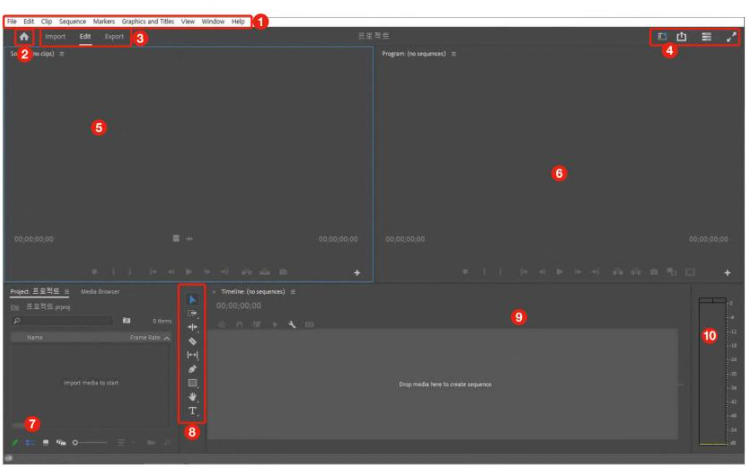Play in the Source monitor

pos(189,272)
